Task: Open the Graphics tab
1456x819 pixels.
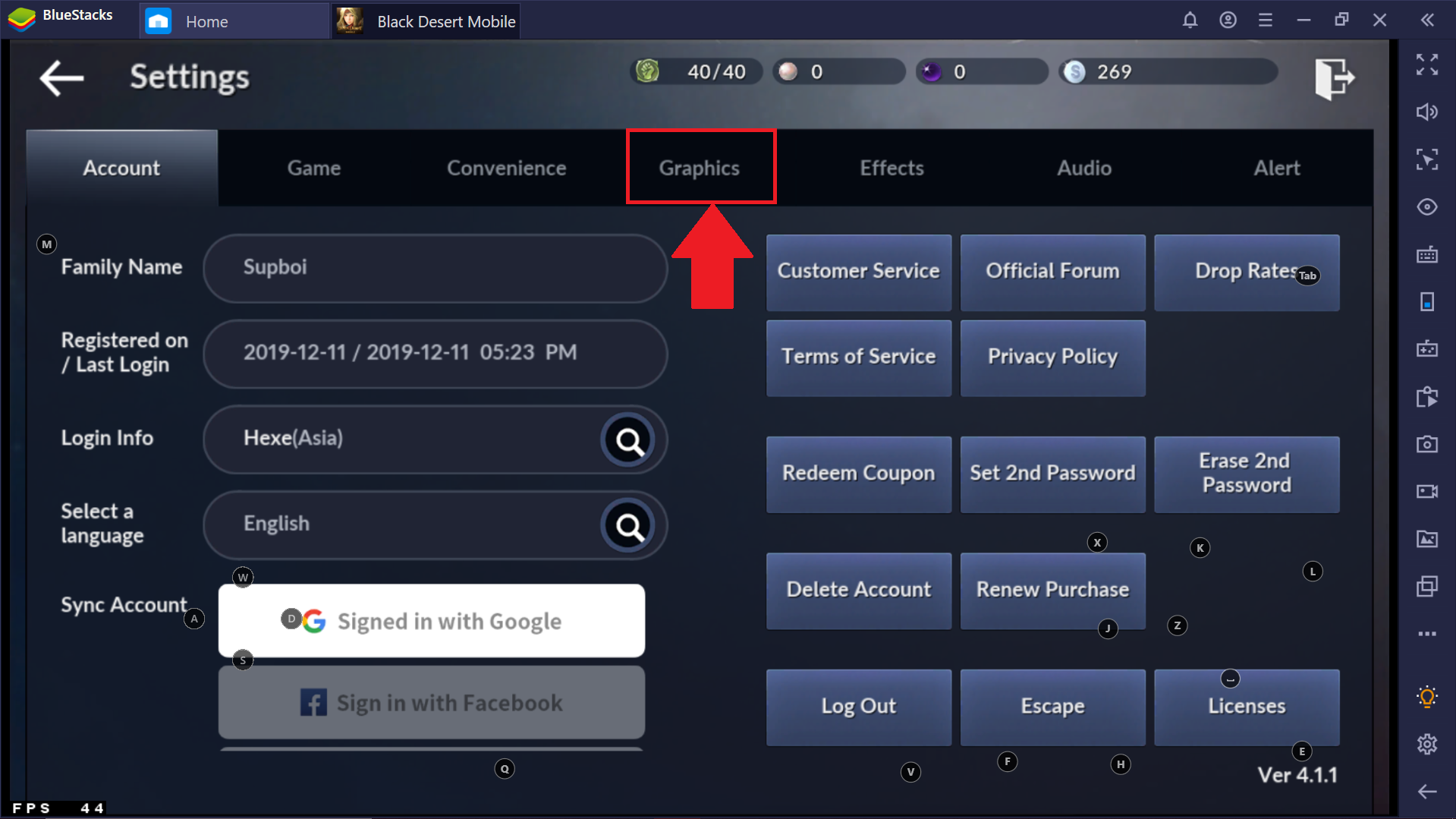Action: point(700,168)
